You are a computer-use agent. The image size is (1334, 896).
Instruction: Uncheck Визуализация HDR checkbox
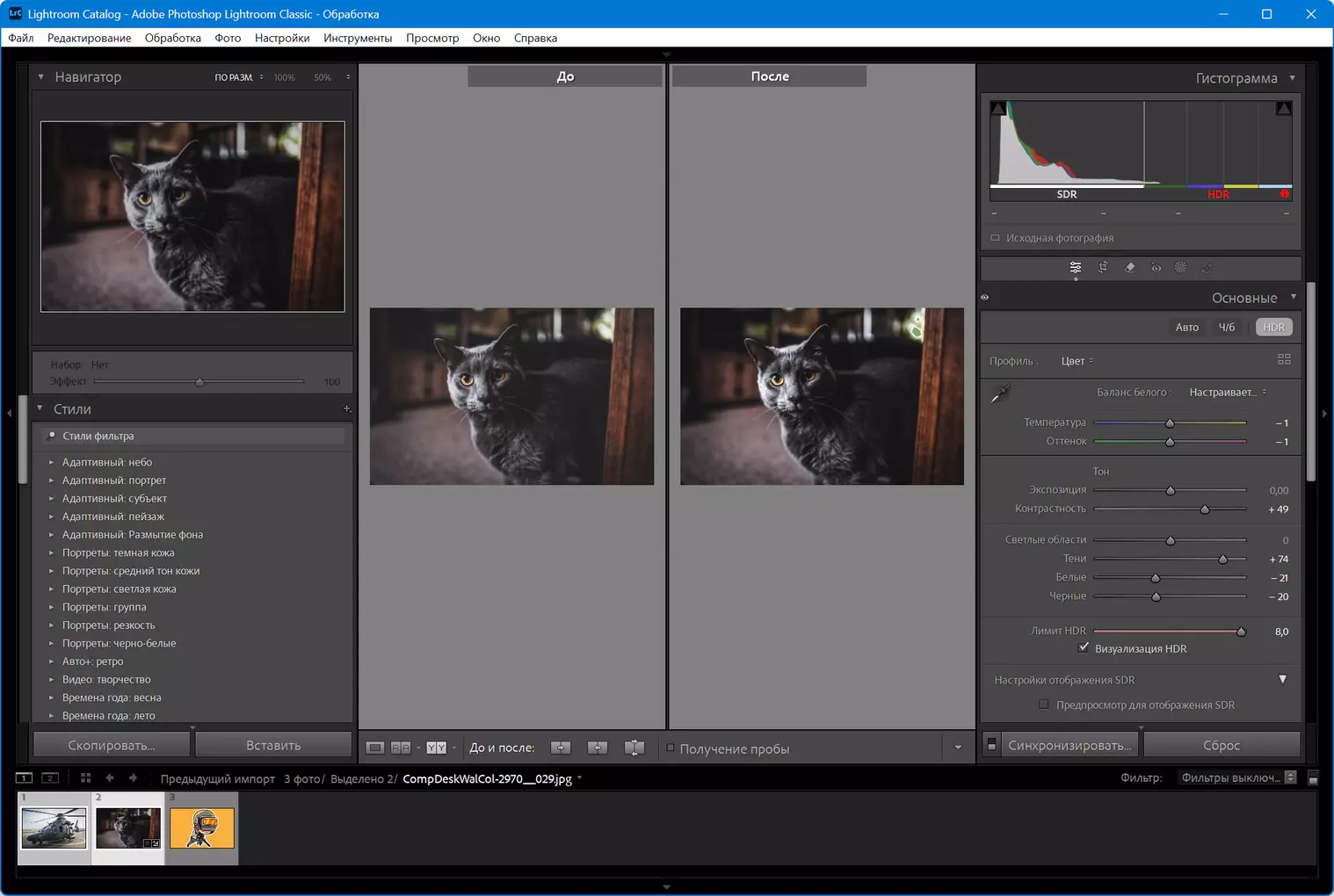[x=1084, y=647]
